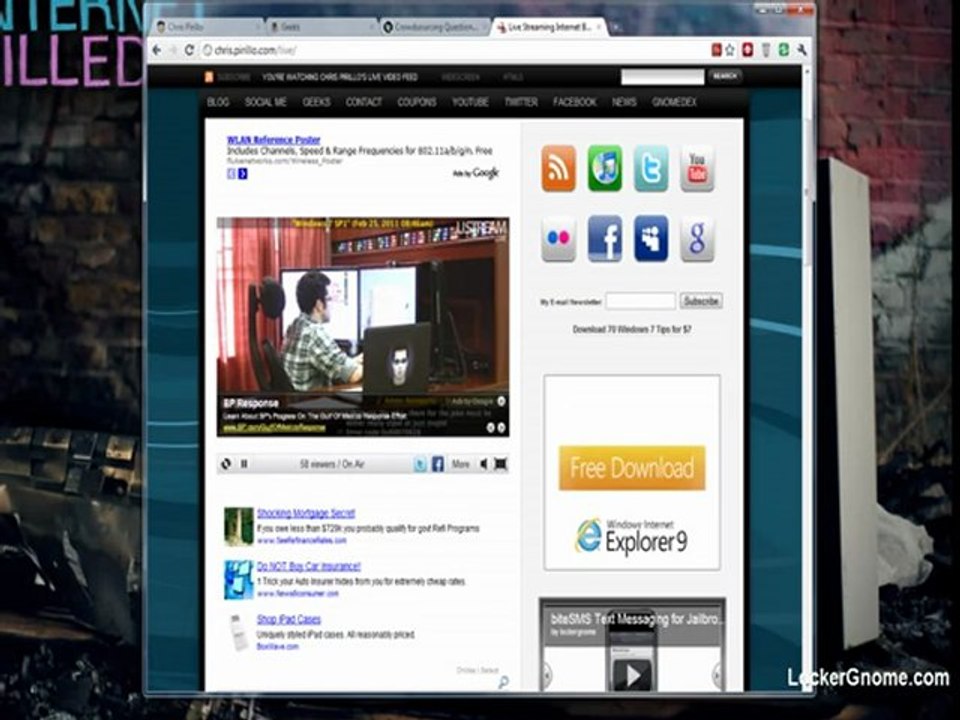Open the Google social icon
The height and width of the screenshot is (720, 960).
pos(697,239)
